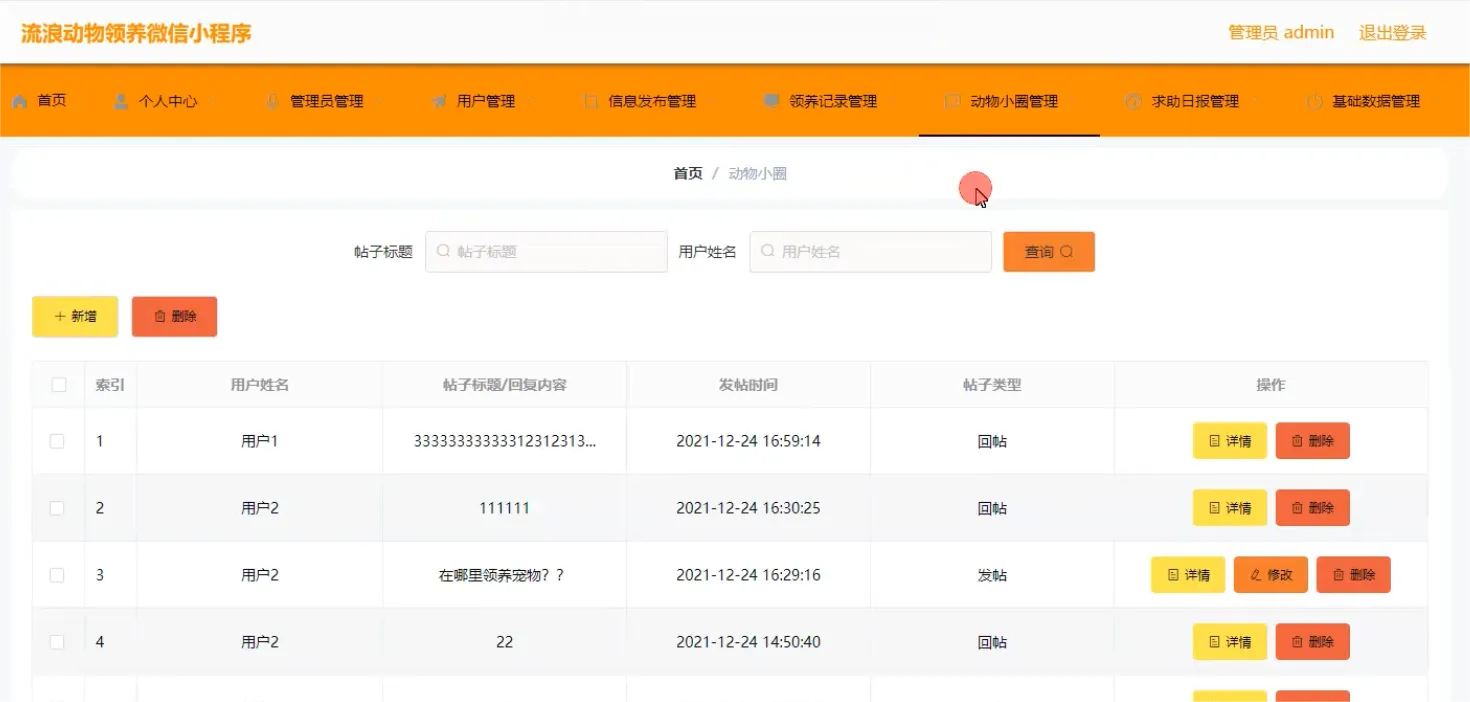Open the 管理员管理 menu
The width and height of the screenshot is (1470, 702).
(314, 101)
